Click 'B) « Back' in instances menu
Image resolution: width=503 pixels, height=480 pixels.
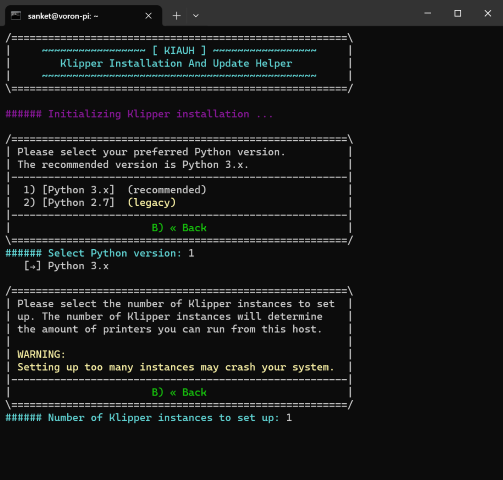point(179,392)
